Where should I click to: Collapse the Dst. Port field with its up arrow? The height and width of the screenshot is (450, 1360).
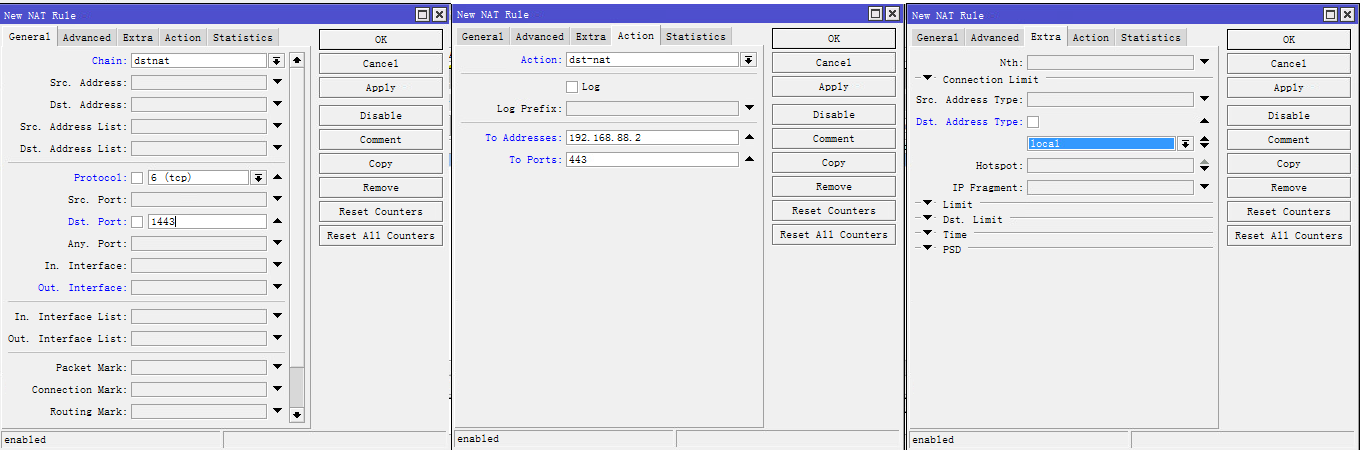coord(277,222)
